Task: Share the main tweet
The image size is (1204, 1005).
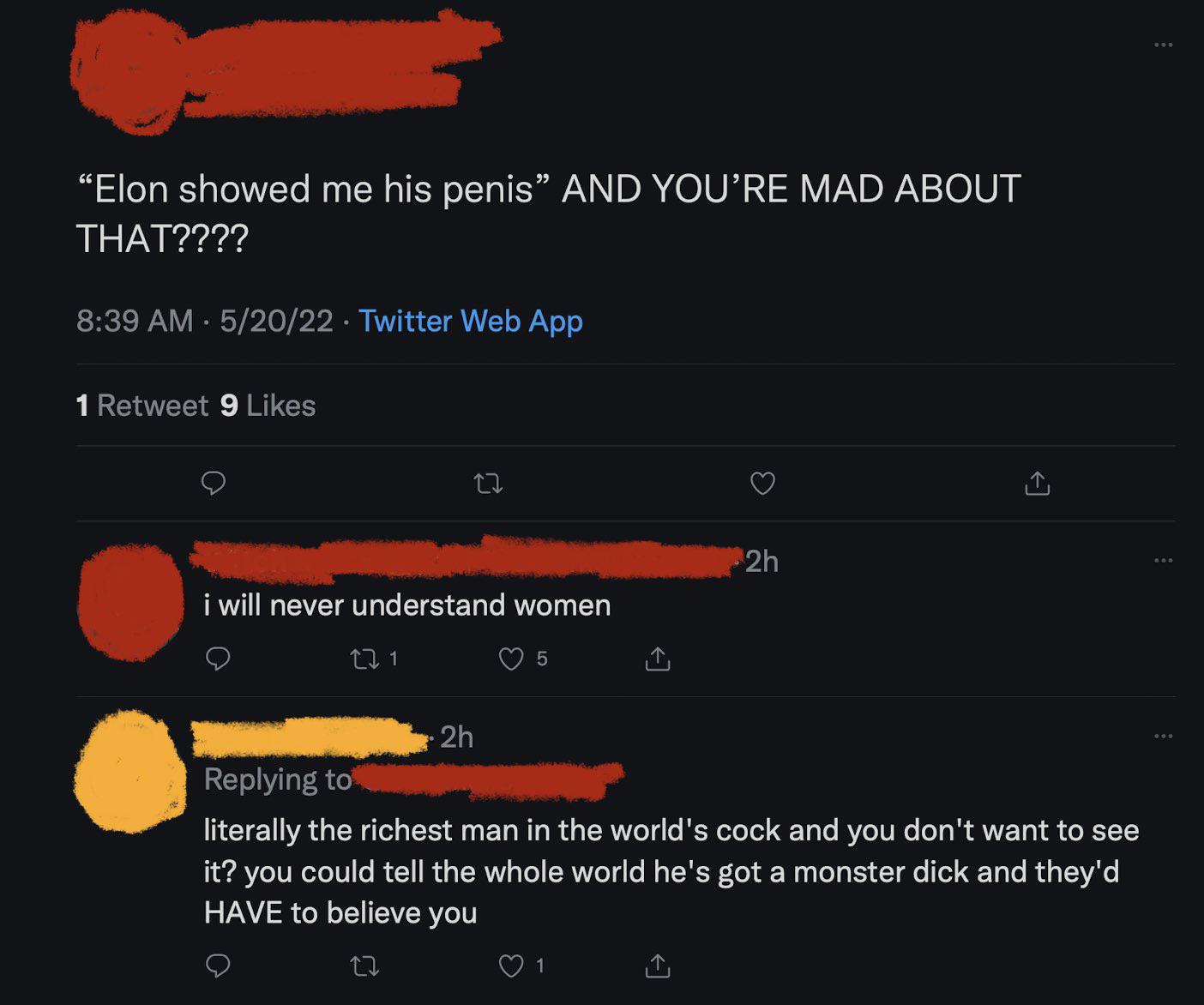Action: click(1037, 484)
